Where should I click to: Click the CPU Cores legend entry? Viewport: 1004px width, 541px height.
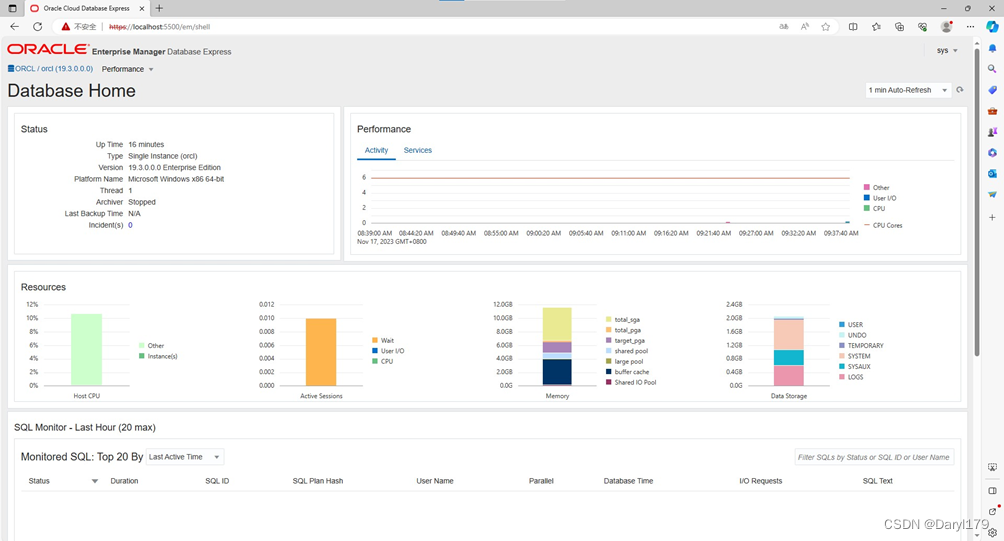click(x=883, y=225)
